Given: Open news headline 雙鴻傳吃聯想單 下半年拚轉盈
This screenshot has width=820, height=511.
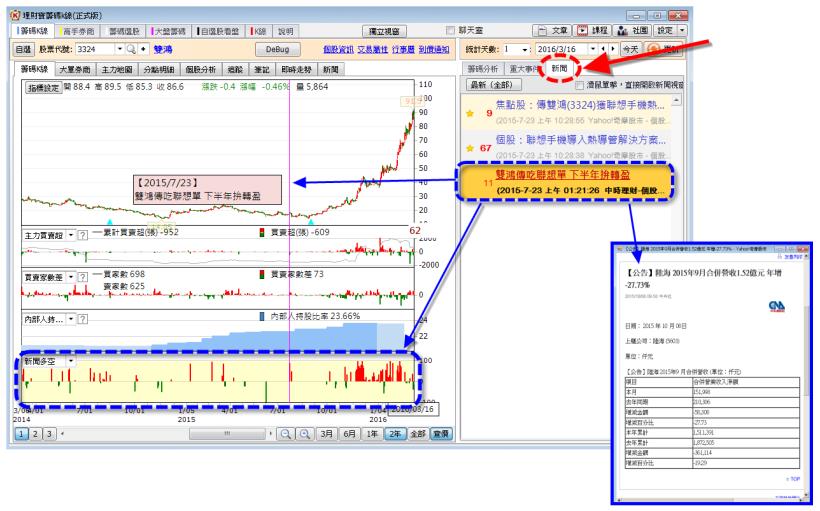Looking at the screenshot, I should pos(562,175).
